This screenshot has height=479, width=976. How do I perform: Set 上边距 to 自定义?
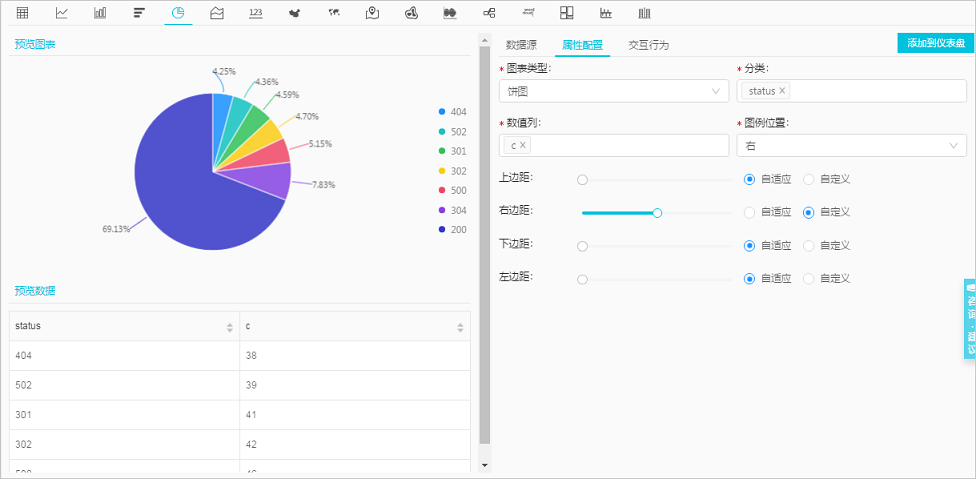pos(809,179)
